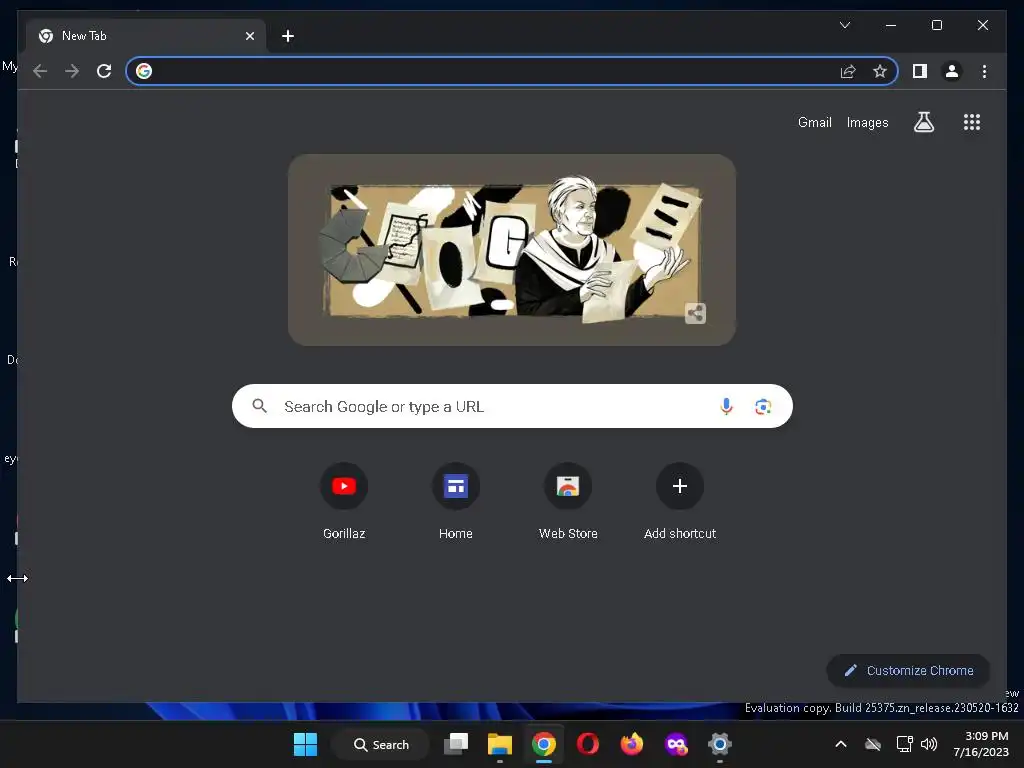Click the Chrome taskbar icon
This screenshot has width=1024, height=768.
543,744
